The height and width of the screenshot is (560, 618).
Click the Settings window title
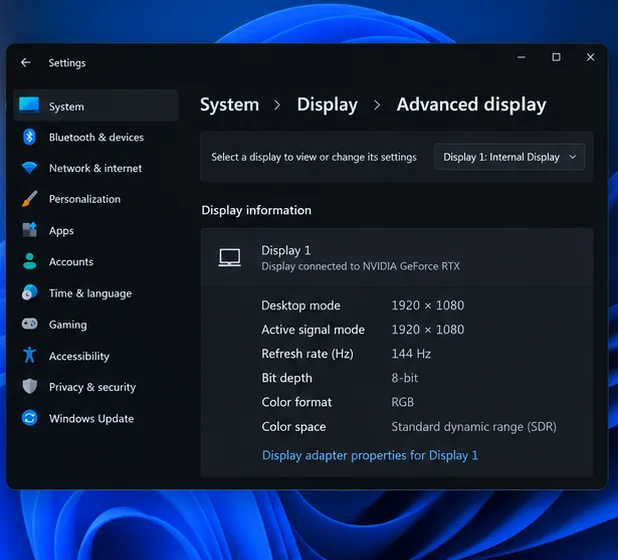(x=67, y=63)
